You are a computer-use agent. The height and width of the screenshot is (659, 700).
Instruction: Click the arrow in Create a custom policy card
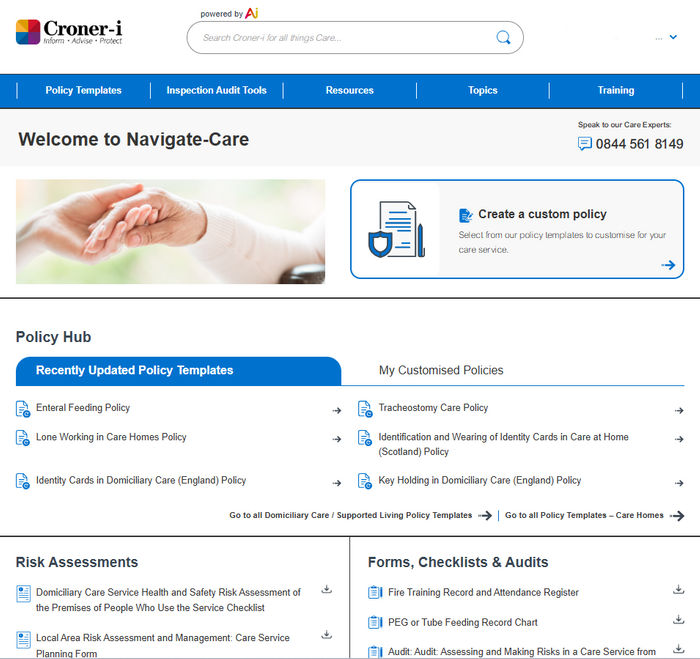pyautogui.click(x=668, y=265)
